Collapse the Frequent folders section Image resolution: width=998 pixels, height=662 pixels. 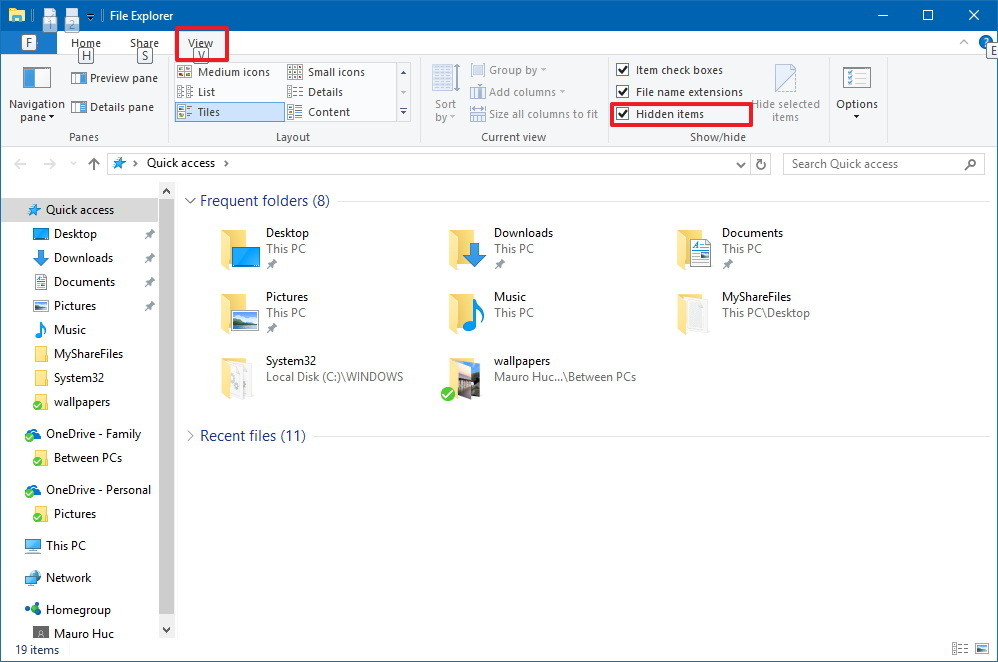190,200
